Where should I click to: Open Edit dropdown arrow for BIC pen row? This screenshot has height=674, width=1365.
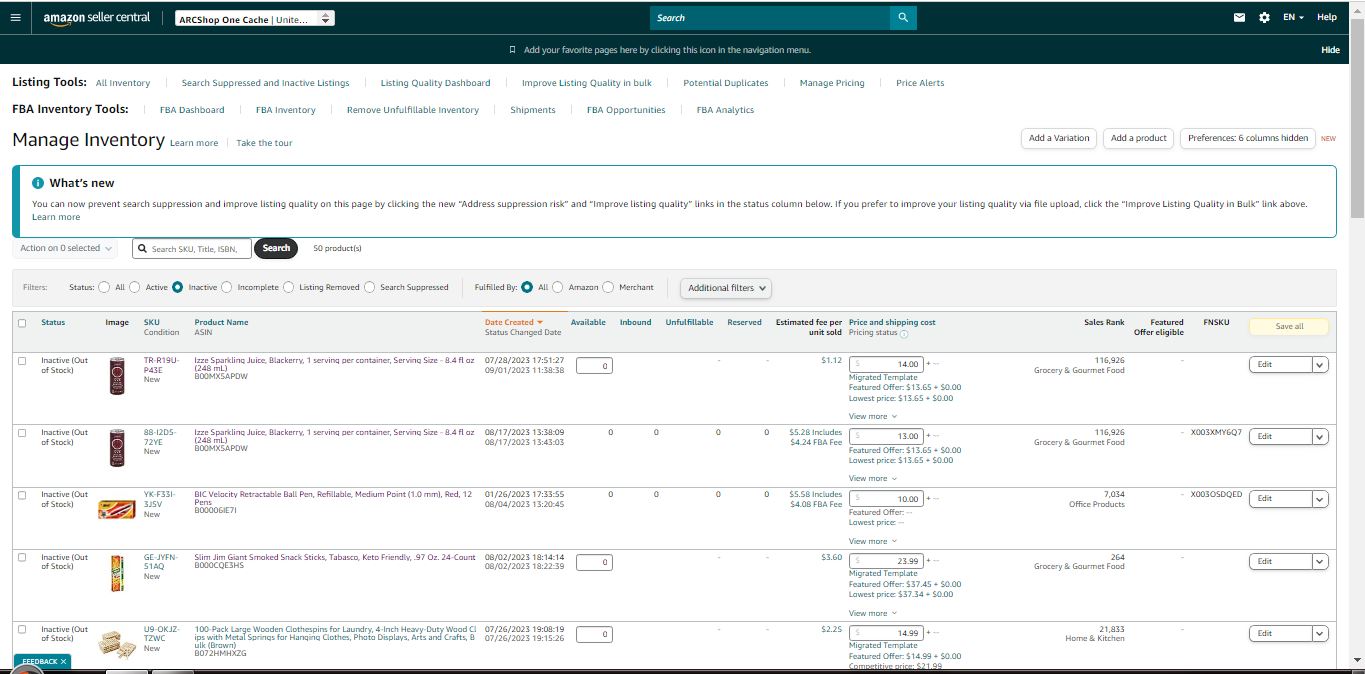[1319, 499]
